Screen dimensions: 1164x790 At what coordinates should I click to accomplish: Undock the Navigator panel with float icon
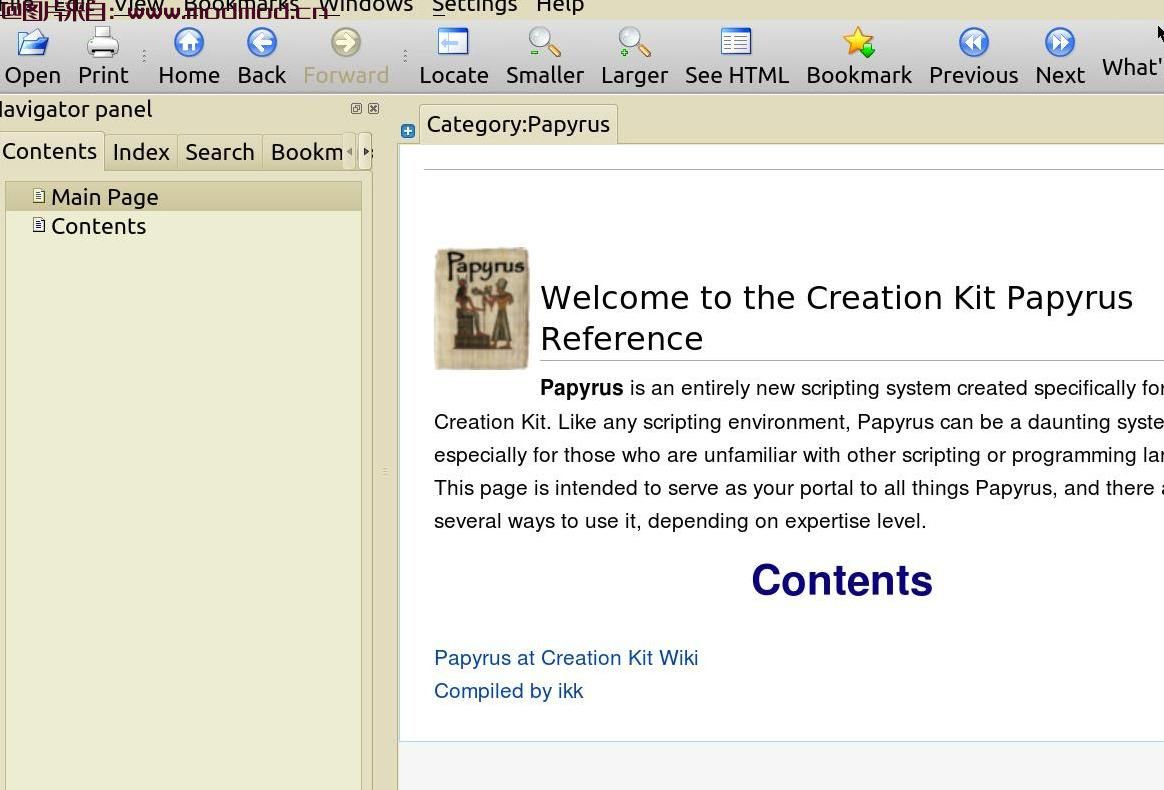pos(356,108)
